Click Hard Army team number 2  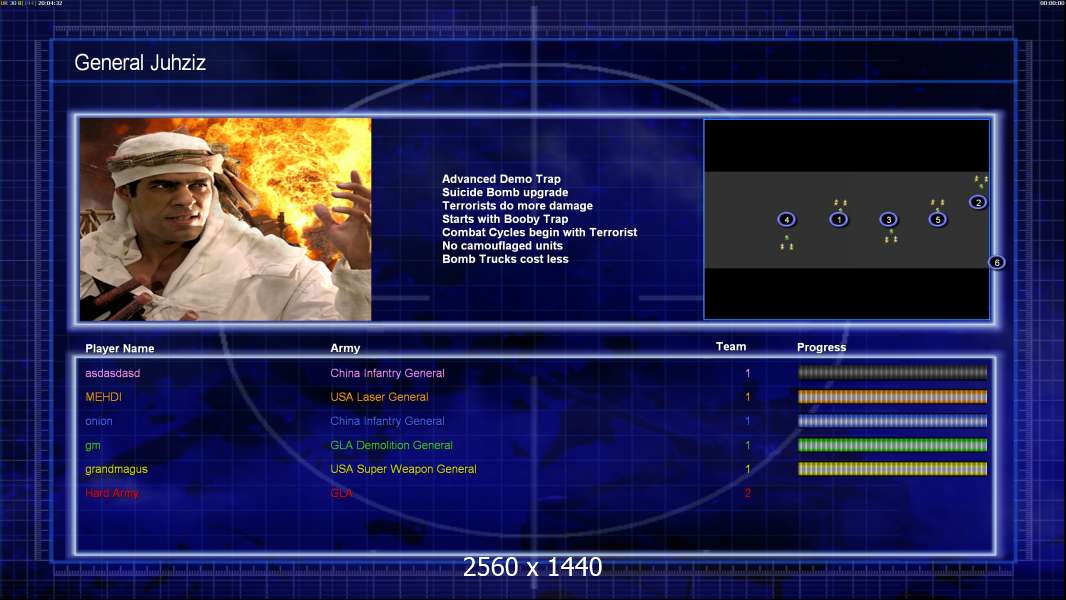[x=748, y=493]
